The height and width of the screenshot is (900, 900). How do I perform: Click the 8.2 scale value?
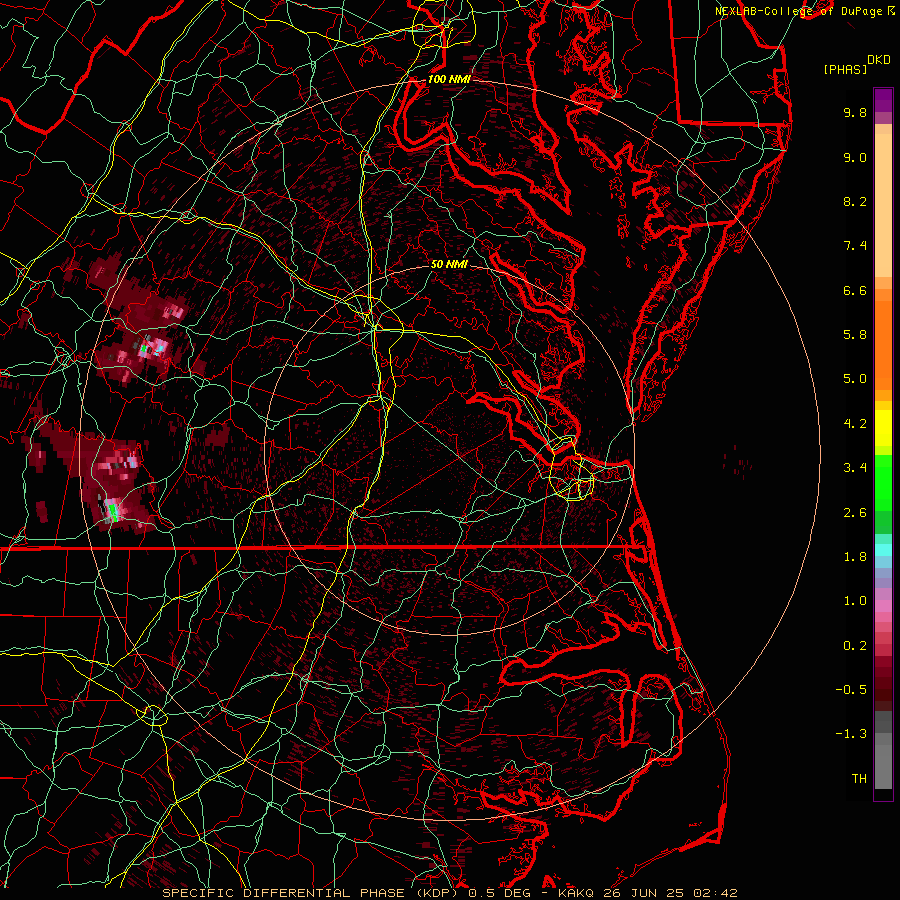pyautogui.click(x=855, y=201)
